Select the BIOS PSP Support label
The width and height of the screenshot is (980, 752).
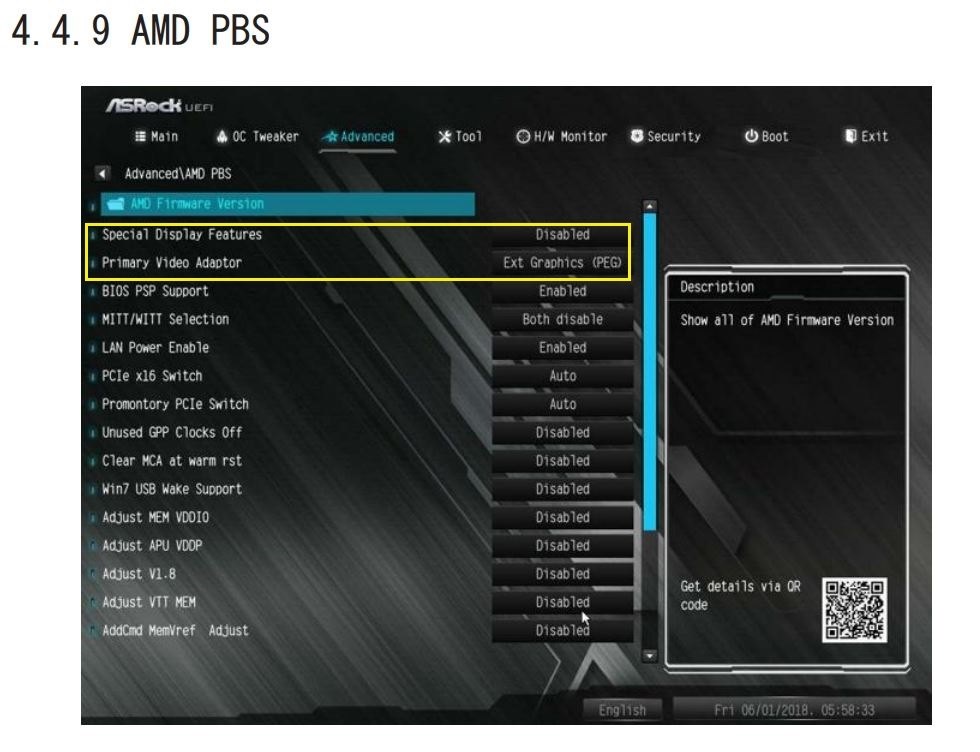coord(155,291)
